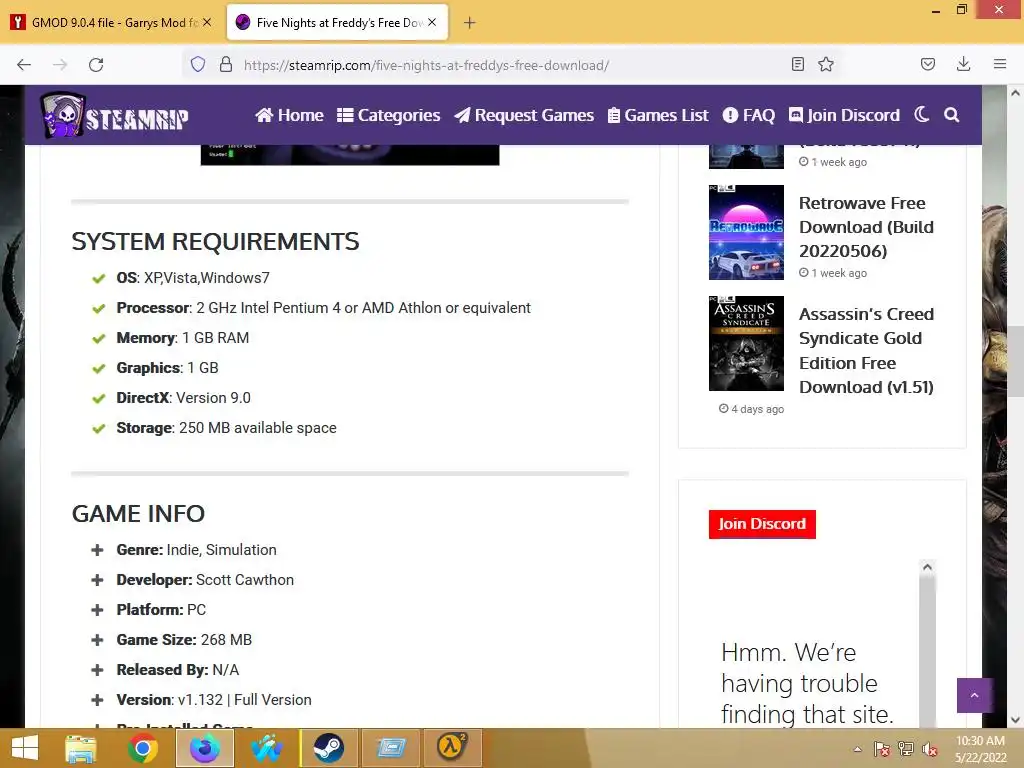Open Games List page

658,115
